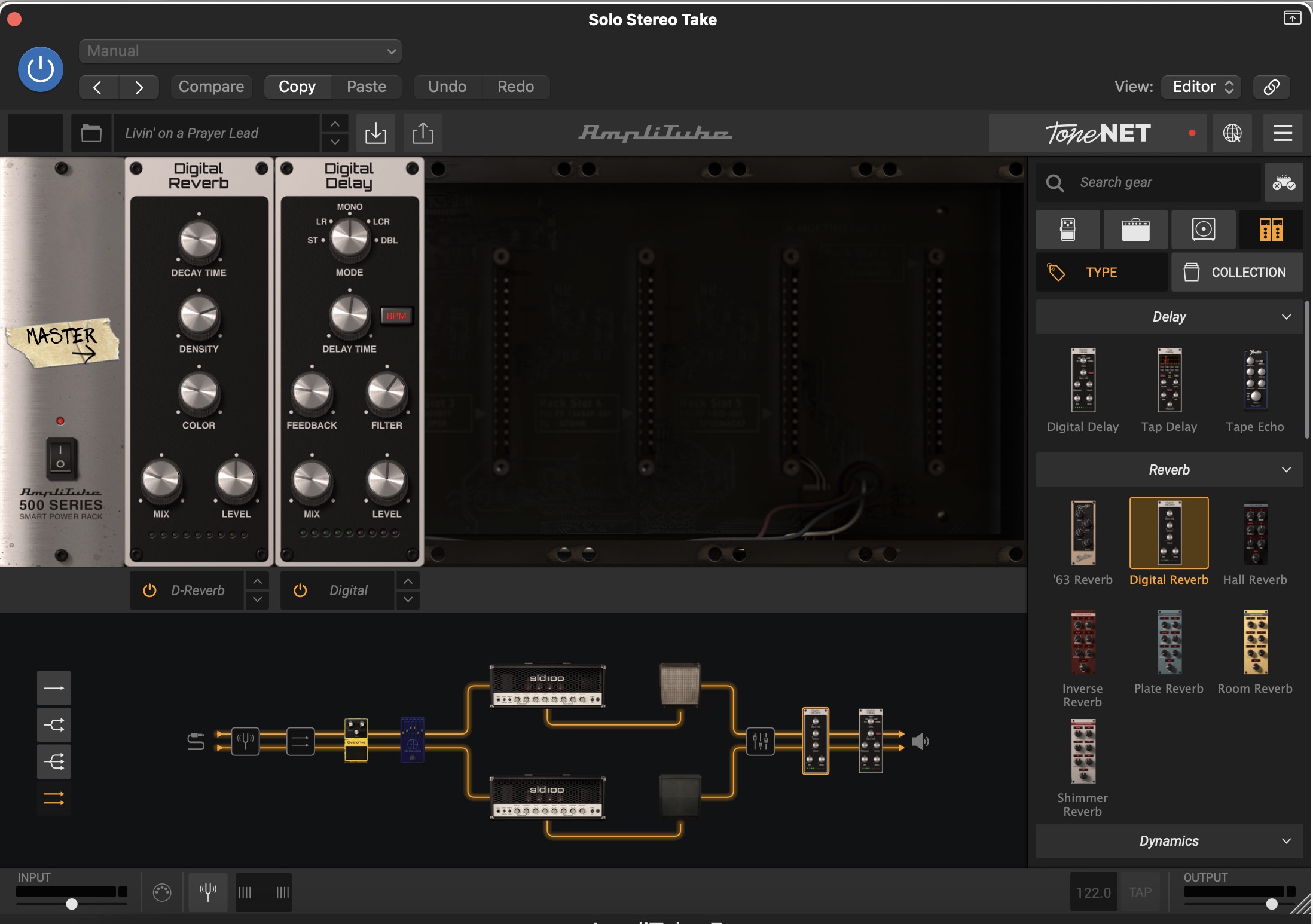The height and width of the screenshot is (924, 1313).
Task: Select the Digital Delay gear thumbnail
Action: click(1083, 381)
